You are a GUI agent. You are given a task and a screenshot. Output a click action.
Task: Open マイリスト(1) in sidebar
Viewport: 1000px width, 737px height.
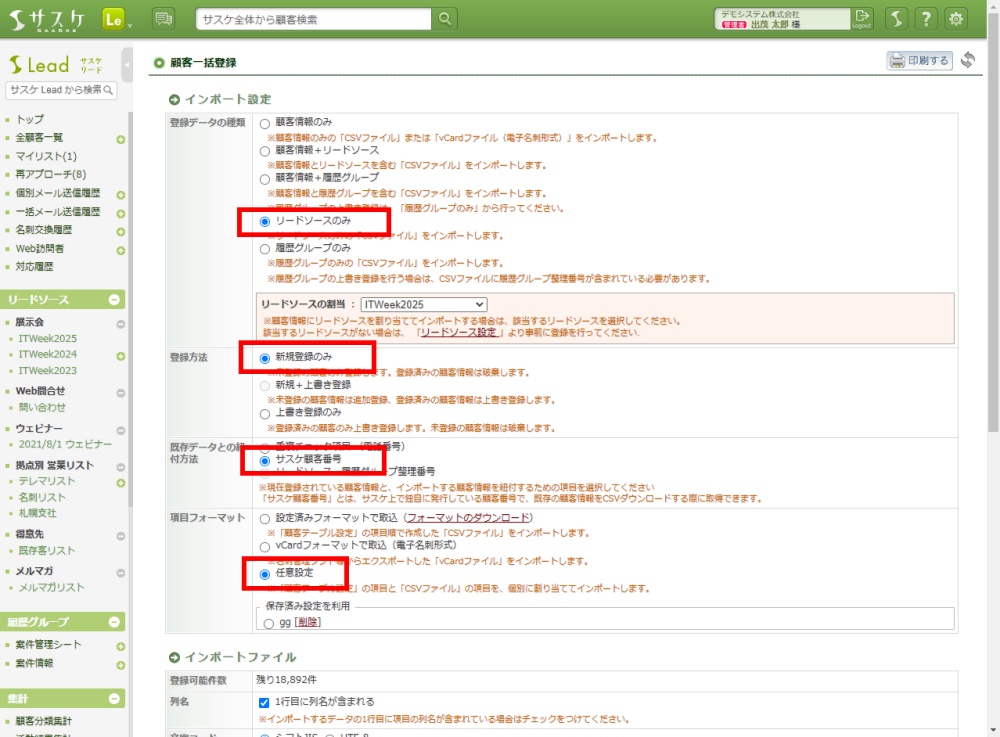click(46, 156)
